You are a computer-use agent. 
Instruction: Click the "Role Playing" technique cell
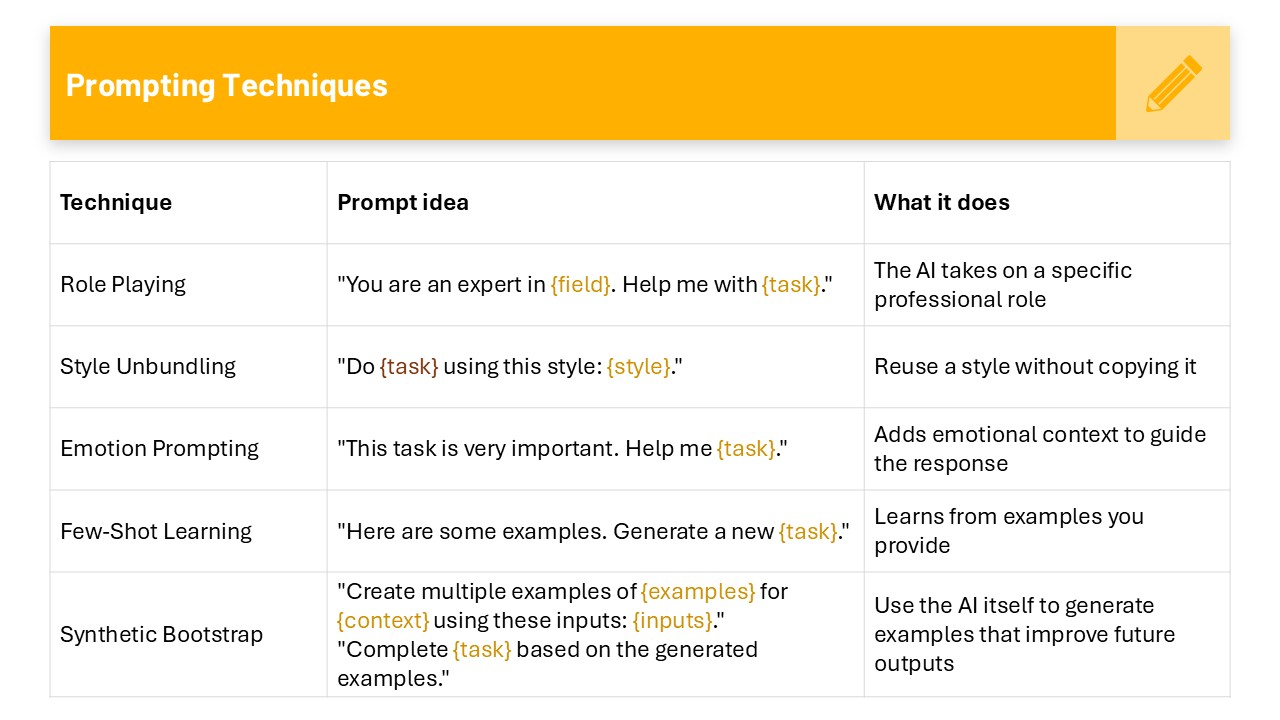pos(123,285)
